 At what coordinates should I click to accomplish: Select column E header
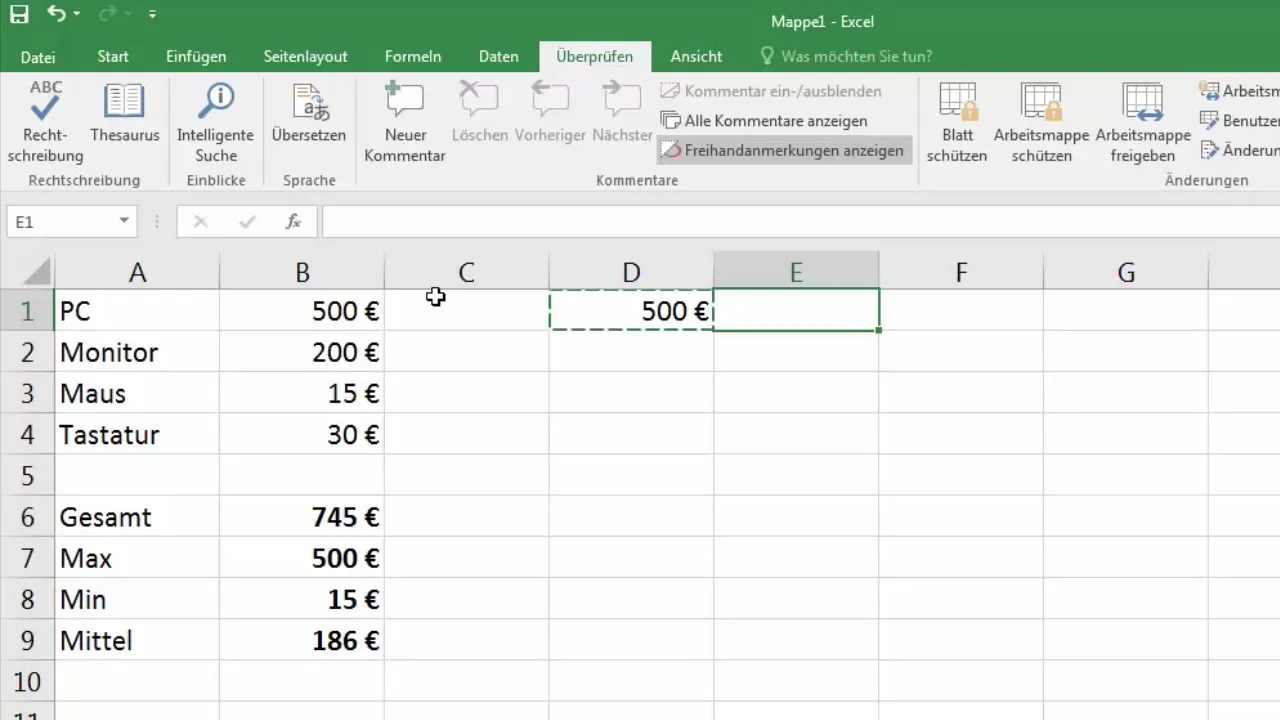click(796, 272)
